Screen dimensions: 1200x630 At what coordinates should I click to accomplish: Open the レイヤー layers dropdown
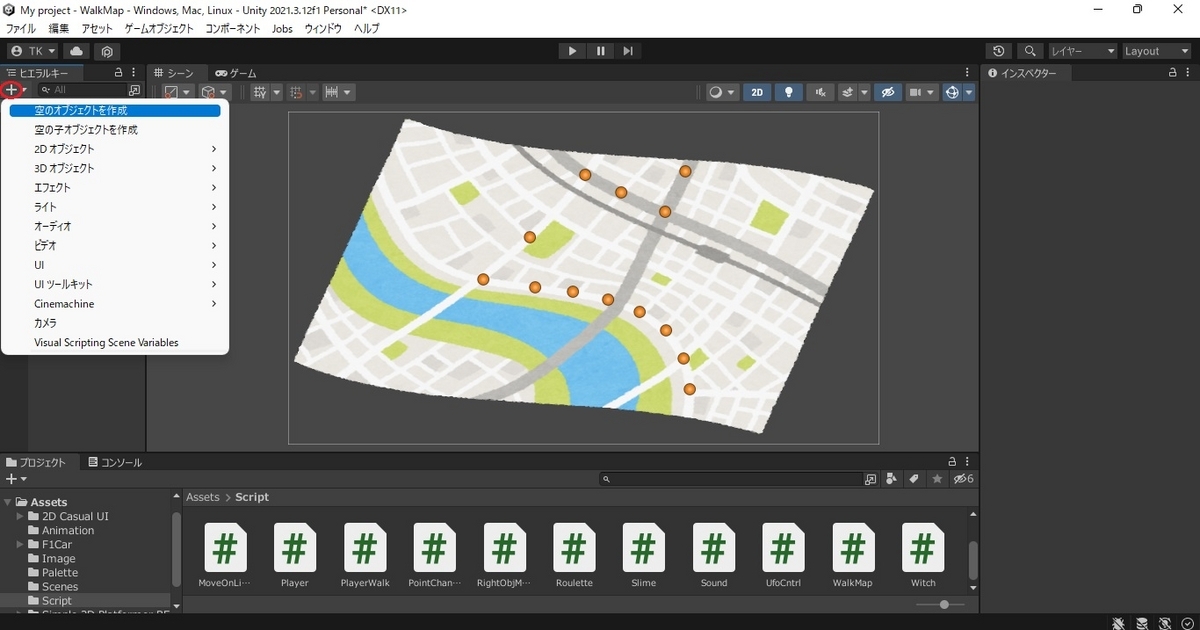pos(1082,51)
